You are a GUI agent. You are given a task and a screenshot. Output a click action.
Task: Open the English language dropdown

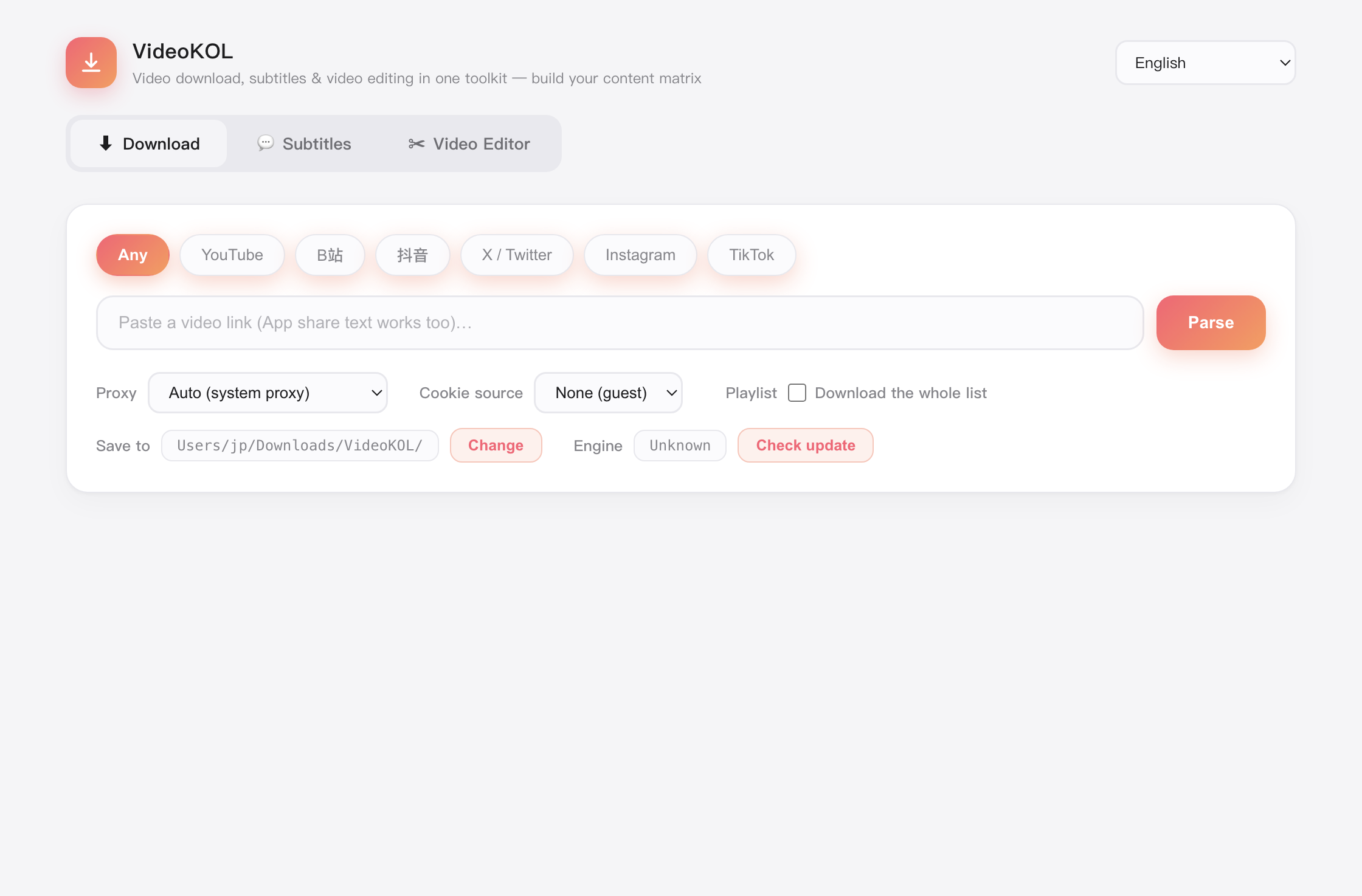click(1205, 63)
